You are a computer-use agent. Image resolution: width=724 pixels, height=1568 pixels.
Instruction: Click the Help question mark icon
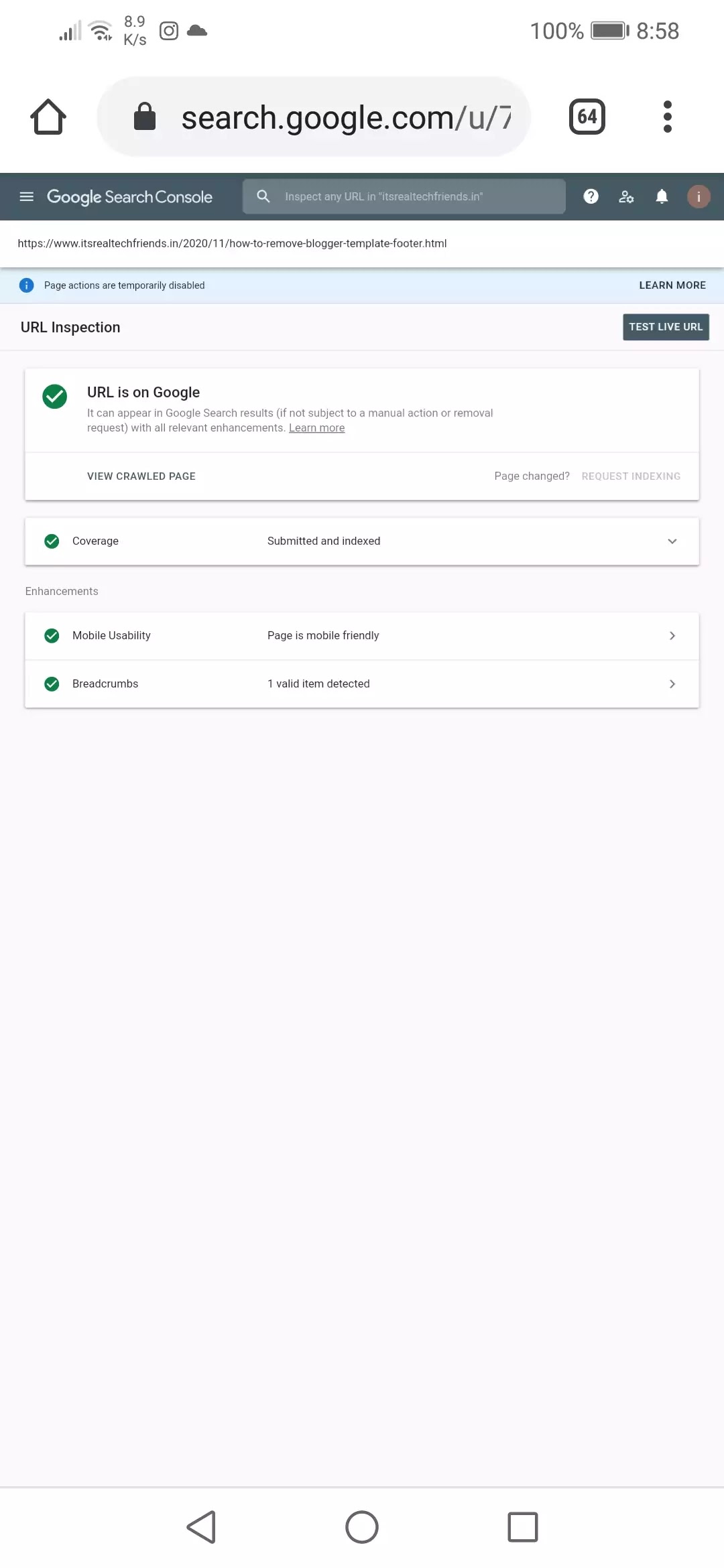[591, 196]
